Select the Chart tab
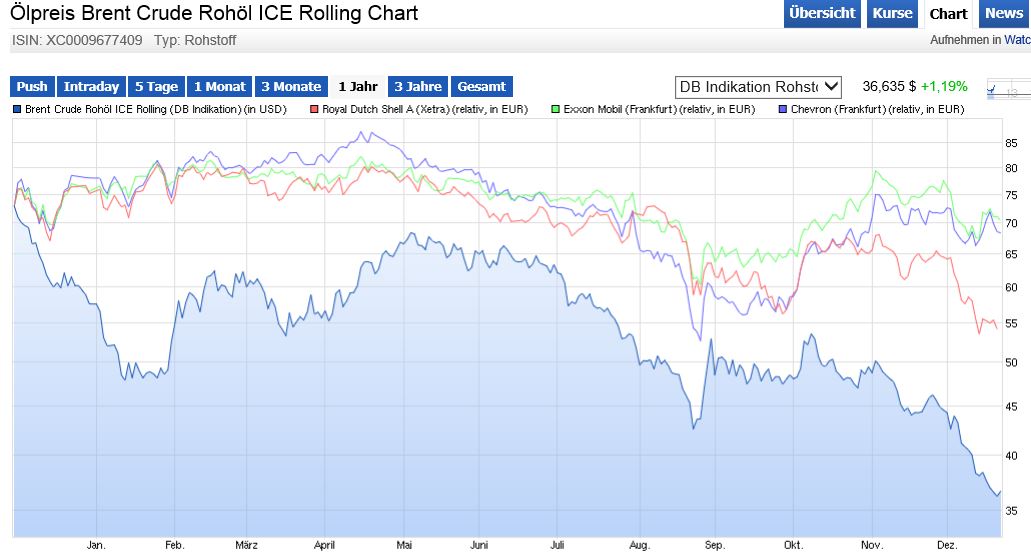Image resolution: width=1031 pixels, height=556 pixels. 948,13
